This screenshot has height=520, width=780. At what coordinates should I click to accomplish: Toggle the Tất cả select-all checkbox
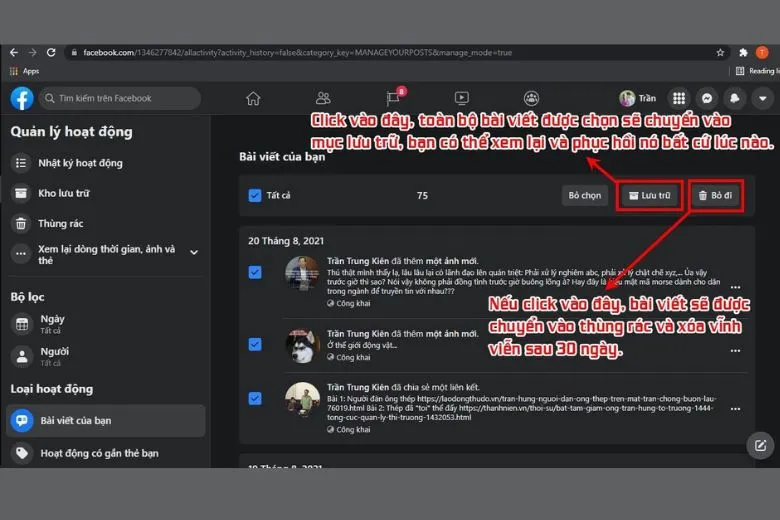pos(255,195)
